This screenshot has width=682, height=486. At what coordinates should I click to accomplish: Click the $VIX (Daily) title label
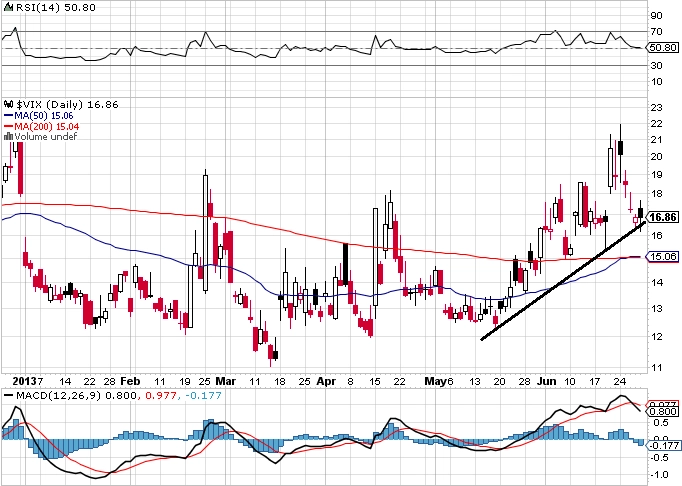(50, 104)
